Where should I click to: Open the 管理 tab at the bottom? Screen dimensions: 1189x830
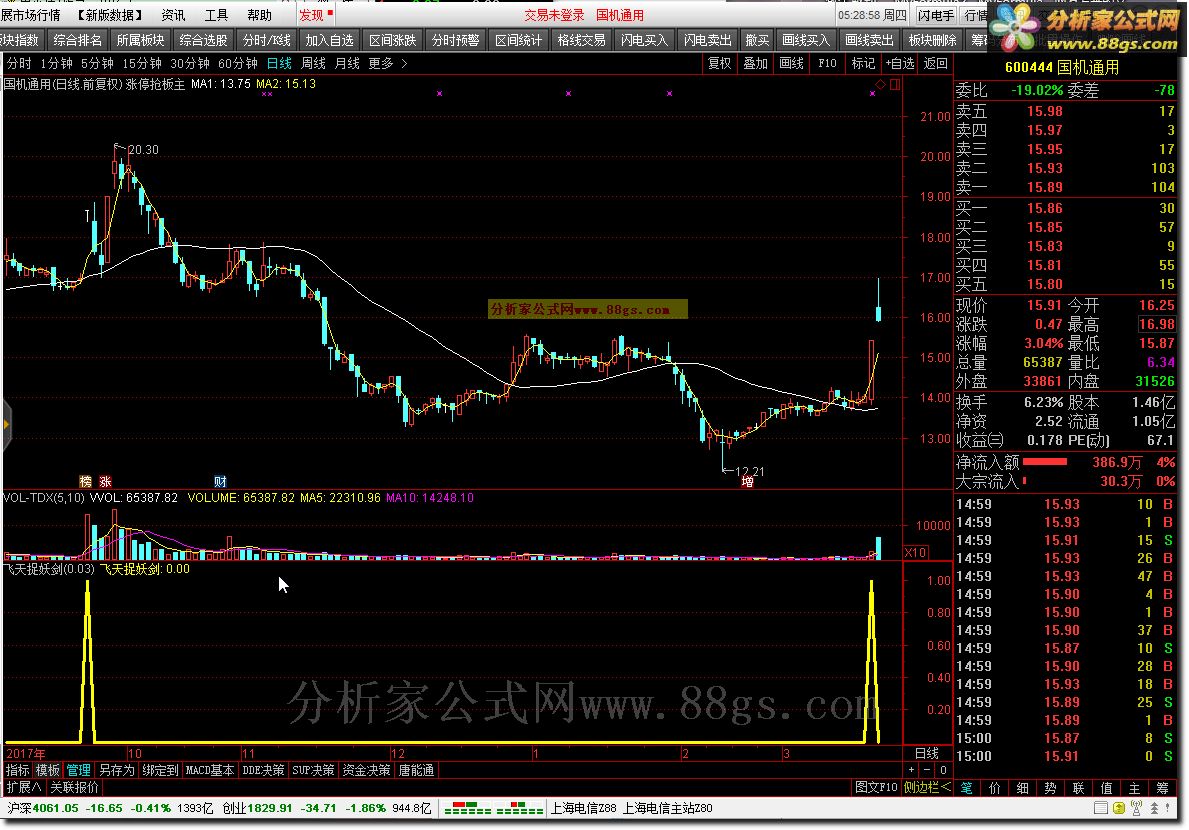pos(79,770)
